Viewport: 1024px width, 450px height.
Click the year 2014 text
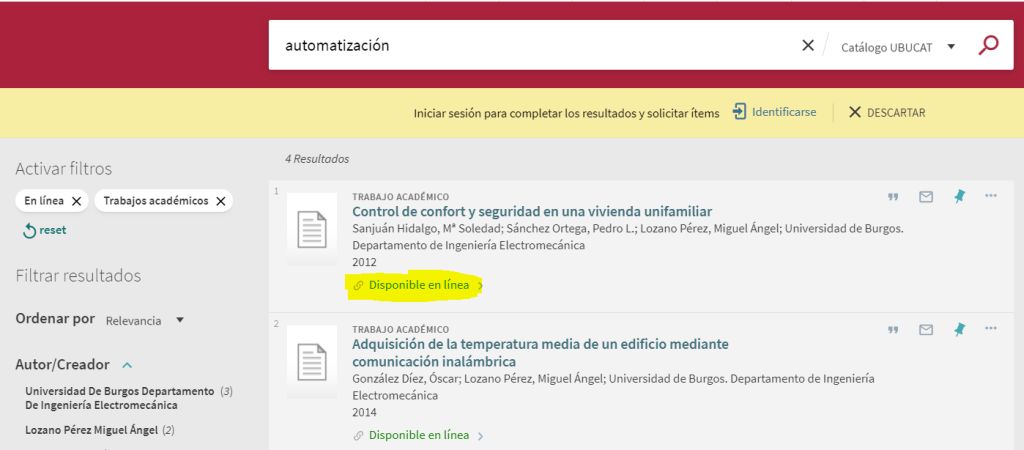click(364, 412)
